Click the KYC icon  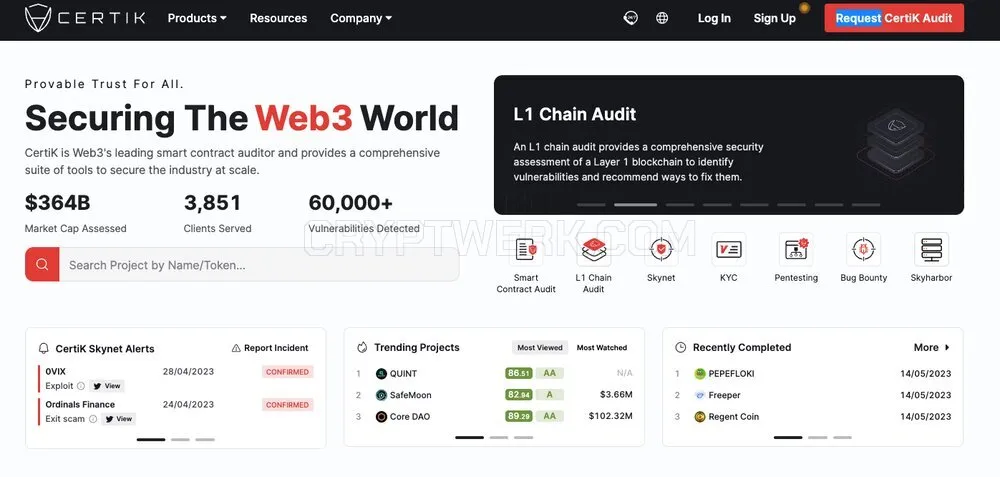(x=728, y=249)
